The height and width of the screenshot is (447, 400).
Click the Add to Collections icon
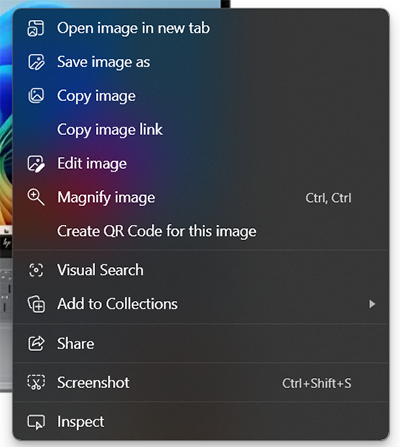click(36, 304)
